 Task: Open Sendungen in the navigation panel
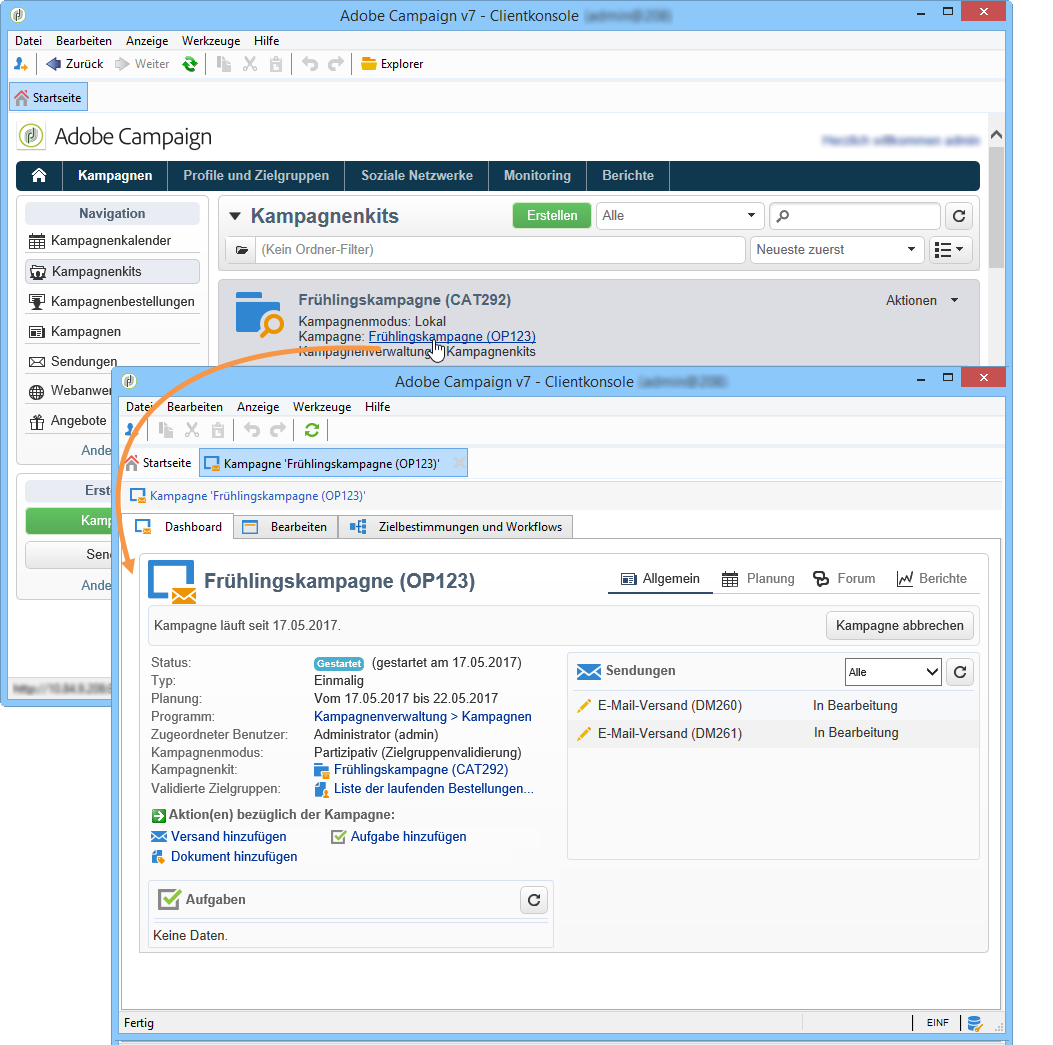coord(73,361)
